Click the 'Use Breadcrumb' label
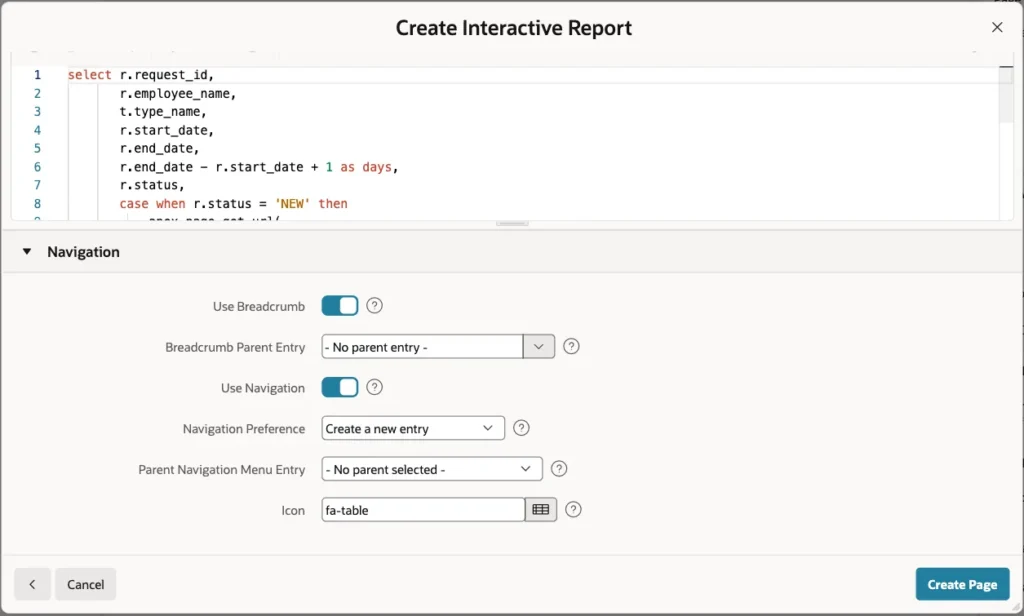The width and height of the screenshot is (1024, 616). point(259,306)
